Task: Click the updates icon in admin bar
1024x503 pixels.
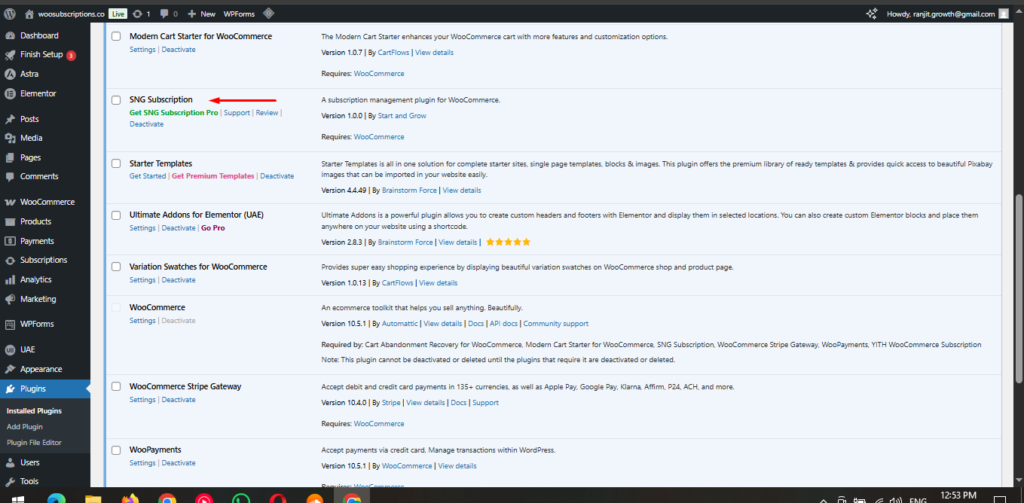Action: coord(136,14)
